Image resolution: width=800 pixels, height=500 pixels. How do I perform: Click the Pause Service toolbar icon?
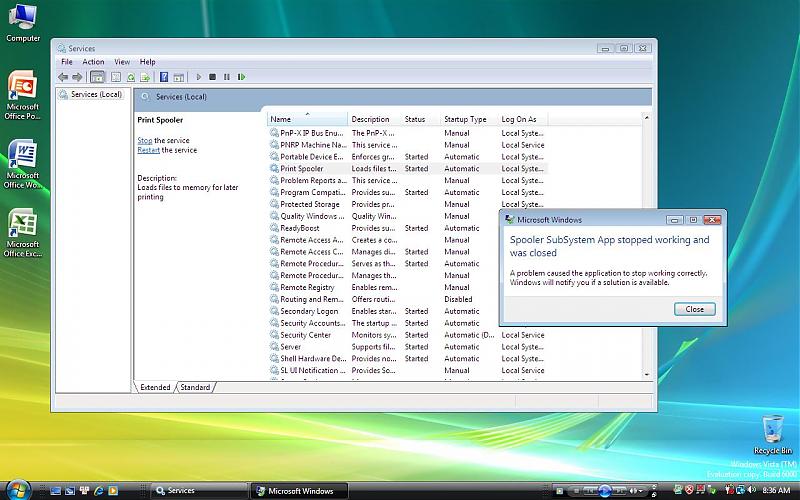226,77
